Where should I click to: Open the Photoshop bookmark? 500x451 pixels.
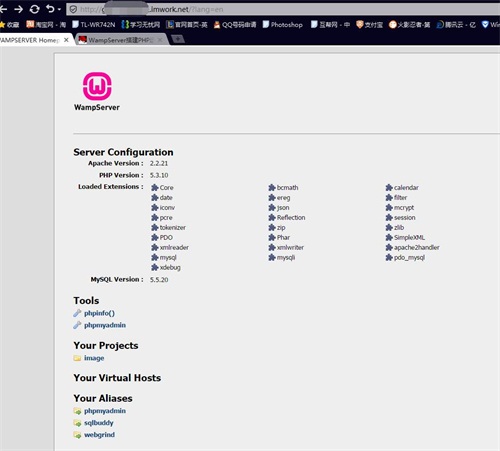click(x=283, y=25)
